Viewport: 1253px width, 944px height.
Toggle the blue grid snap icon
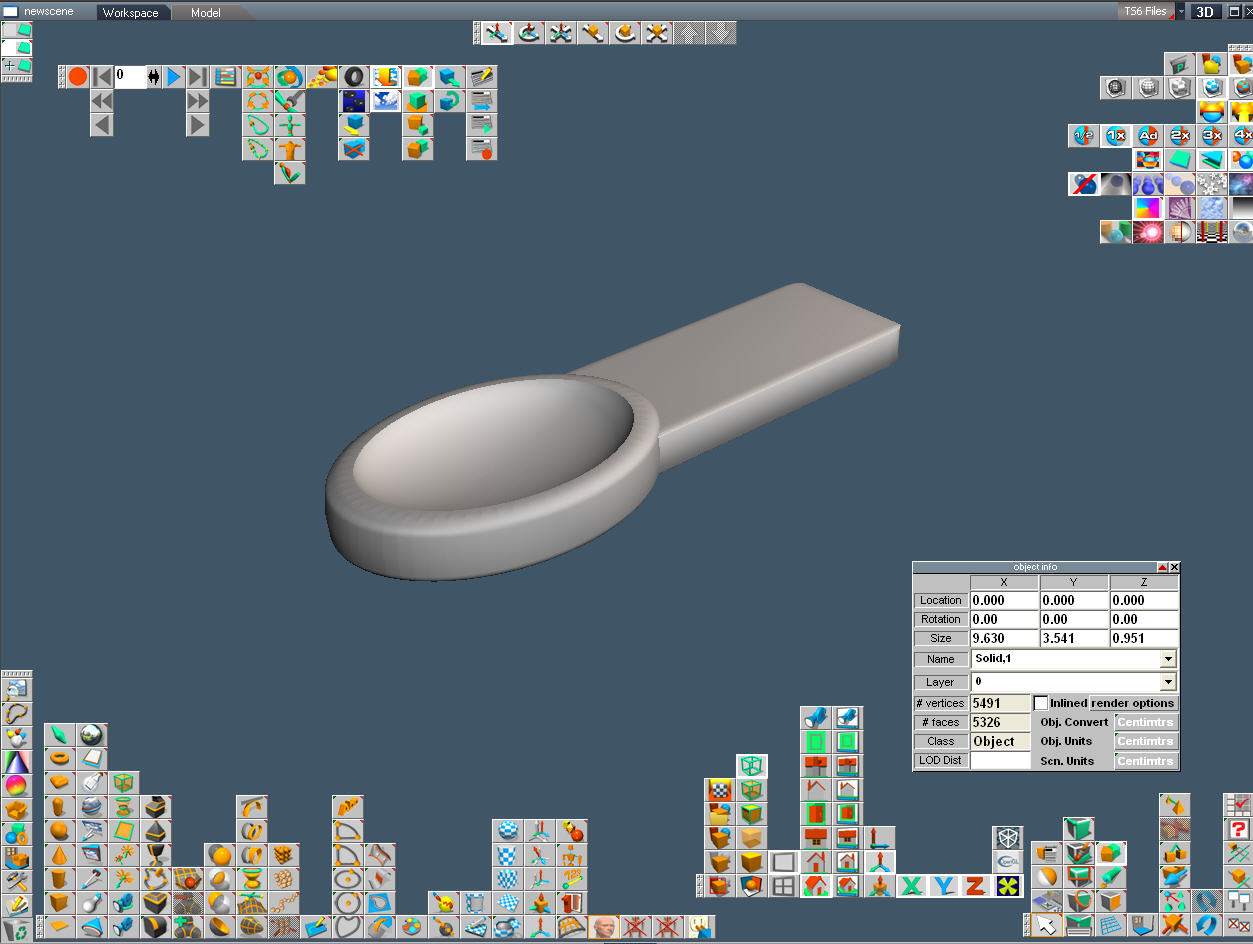(1109, 925)
